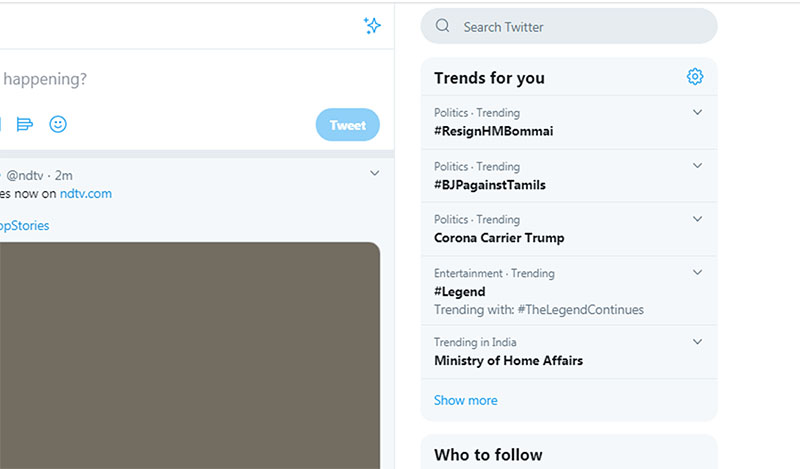
Task: Select the #TheLegendContinues hashtag
Action: click(581, 310)
